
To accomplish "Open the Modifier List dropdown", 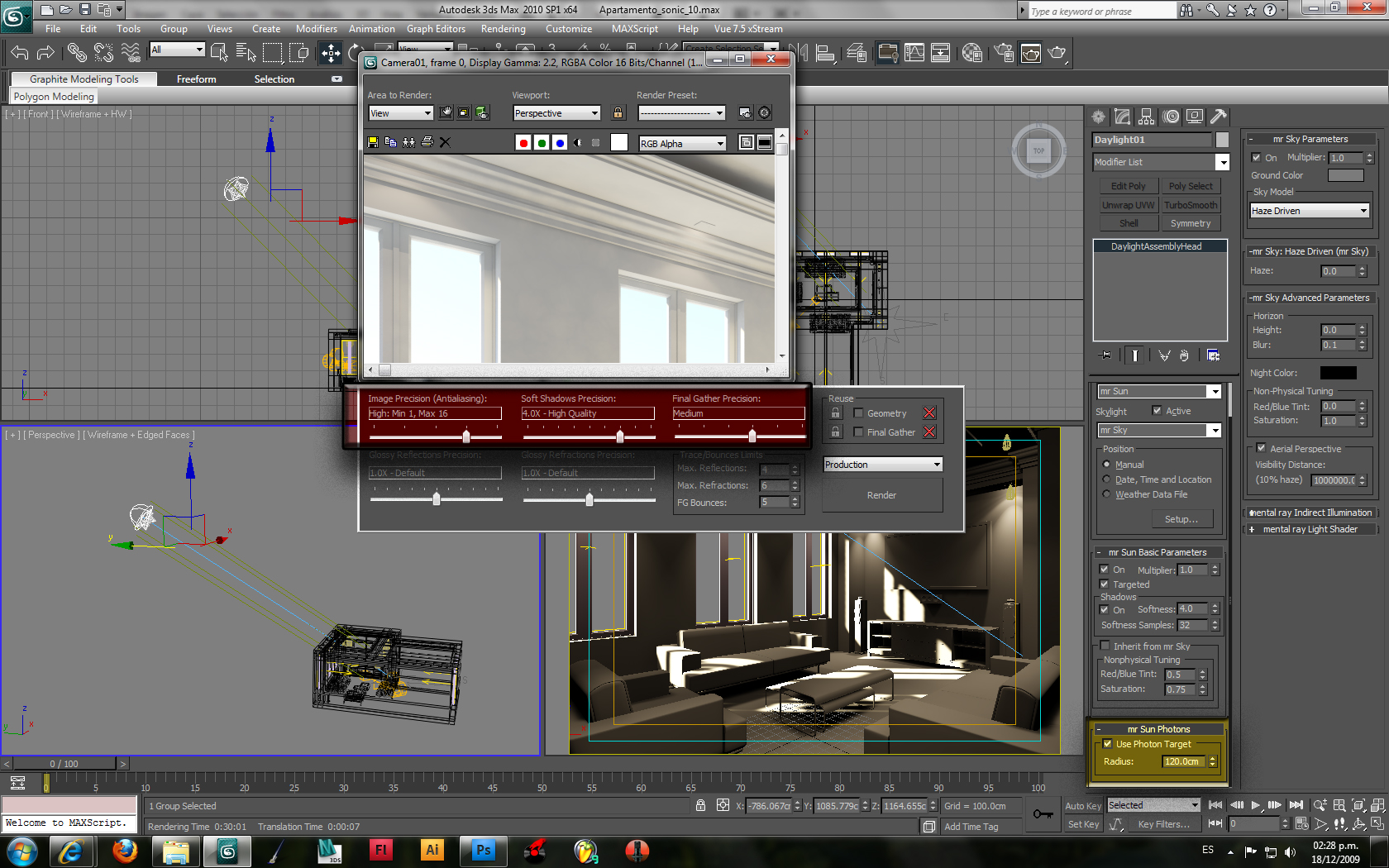I will [1162, 162].
